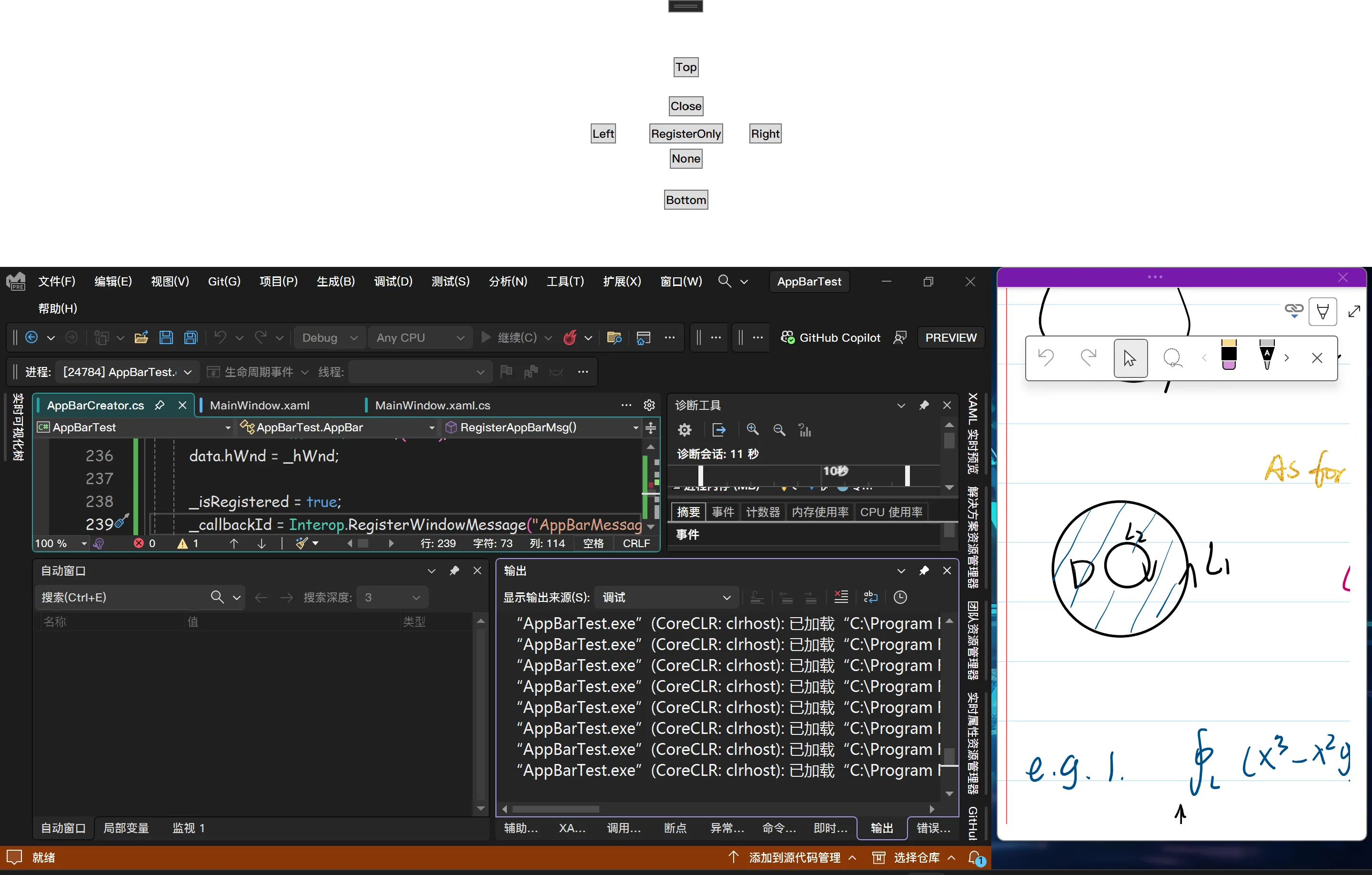The width and height of the screenshot is (1372, 875).
Task: Click the Clear All output icon
Action: (841, 597)
